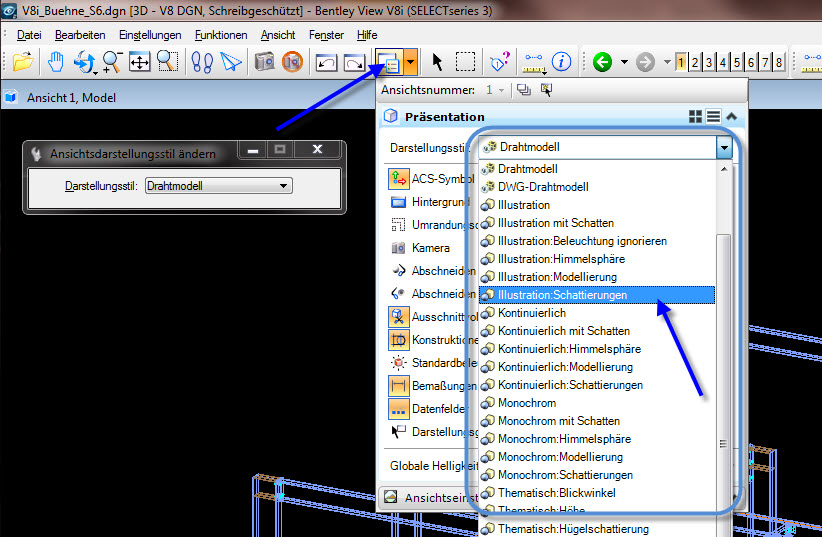Open the Bearbeiten menu

(80, 35)
